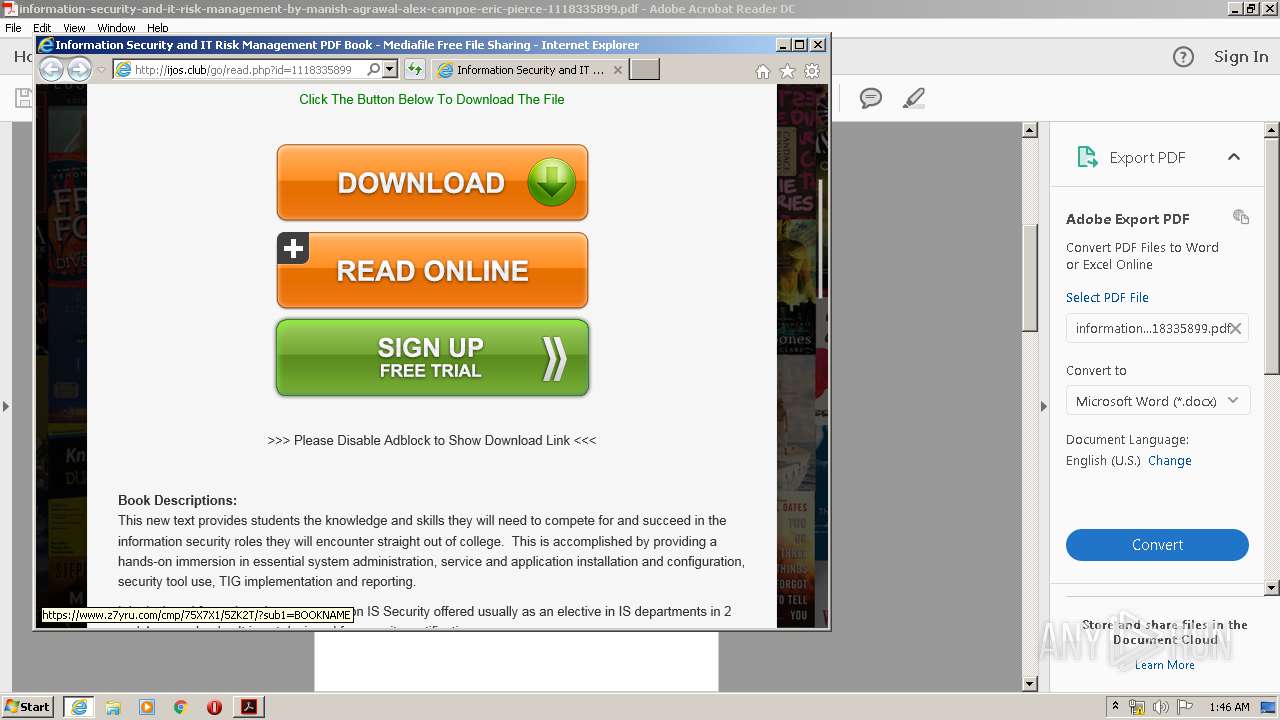Open Google Chrome taskbar icon
Viewport: 1280px width, 720px height.
181,707
